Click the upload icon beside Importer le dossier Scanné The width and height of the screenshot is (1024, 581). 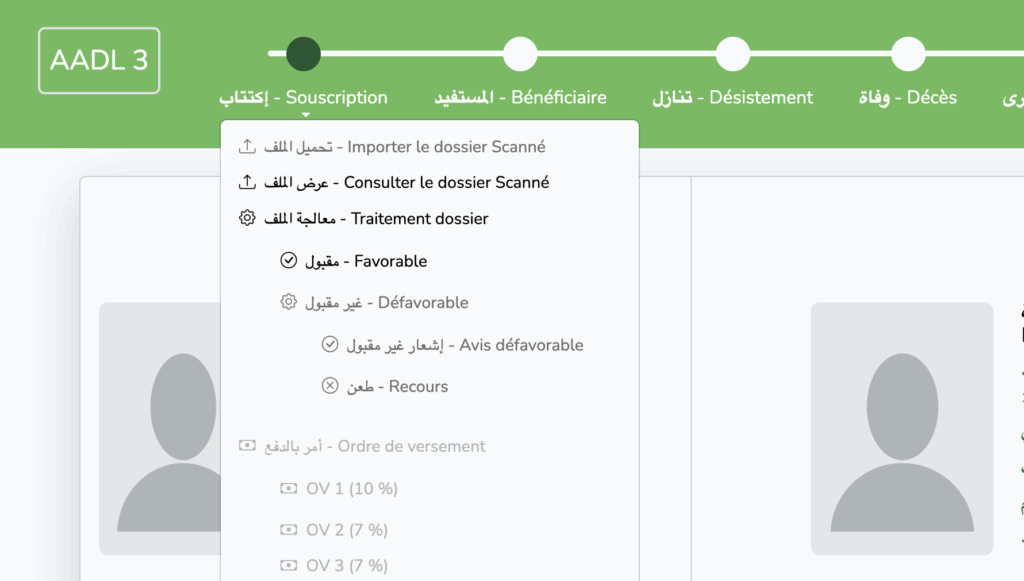coord(247,147)
